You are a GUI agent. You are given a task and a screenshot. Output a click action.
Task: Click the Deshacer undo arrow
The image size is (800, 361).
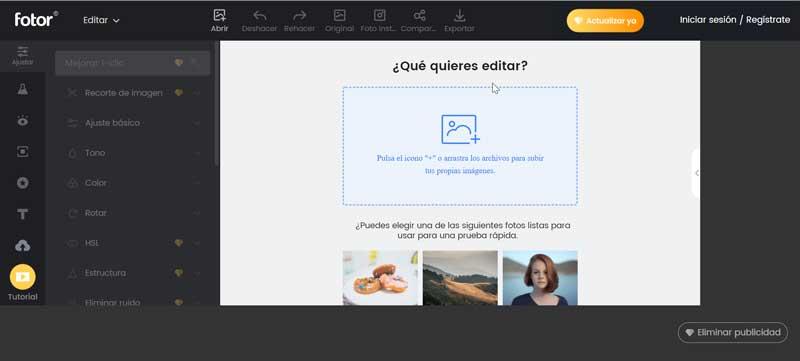(x=259, y=15)
